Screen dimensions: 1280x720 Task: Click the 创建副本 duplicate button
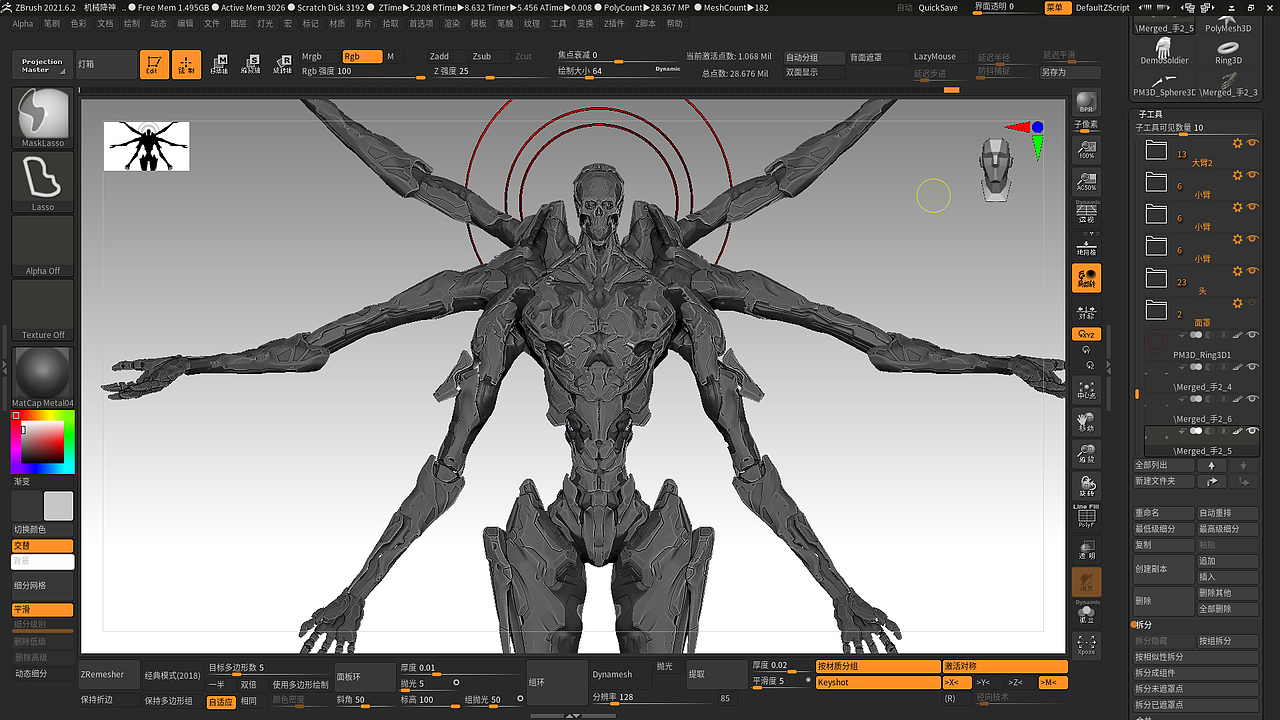pyautogui.click(x=1164, y=569)
